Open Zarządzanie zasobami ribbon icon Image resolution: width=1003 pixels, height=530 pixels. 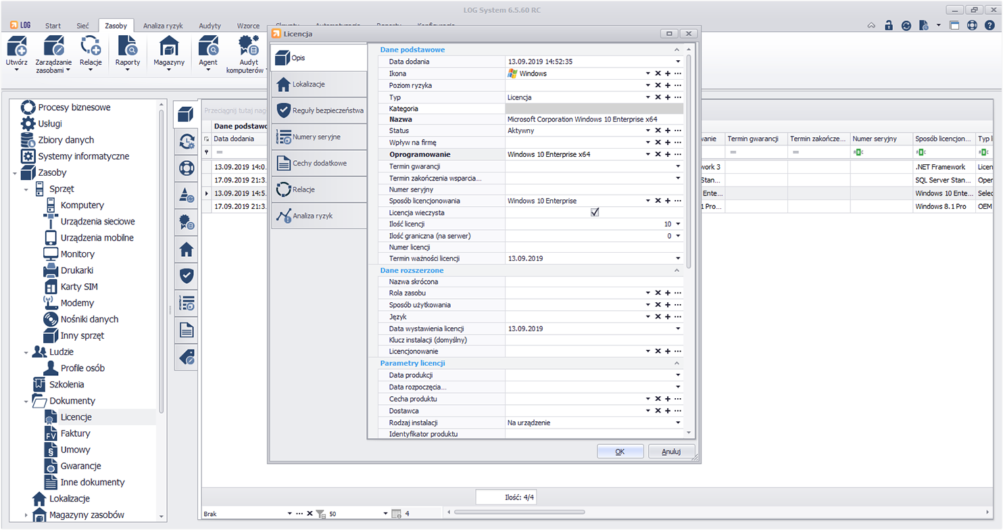(x=54, y=54)
